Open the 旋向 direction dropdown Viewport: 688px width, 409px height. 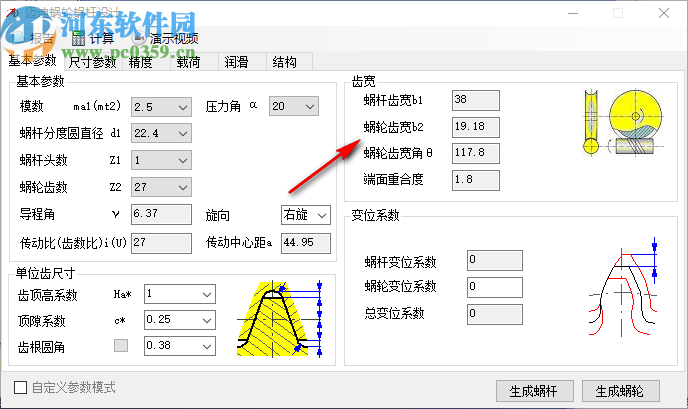[x=306, y=215]
